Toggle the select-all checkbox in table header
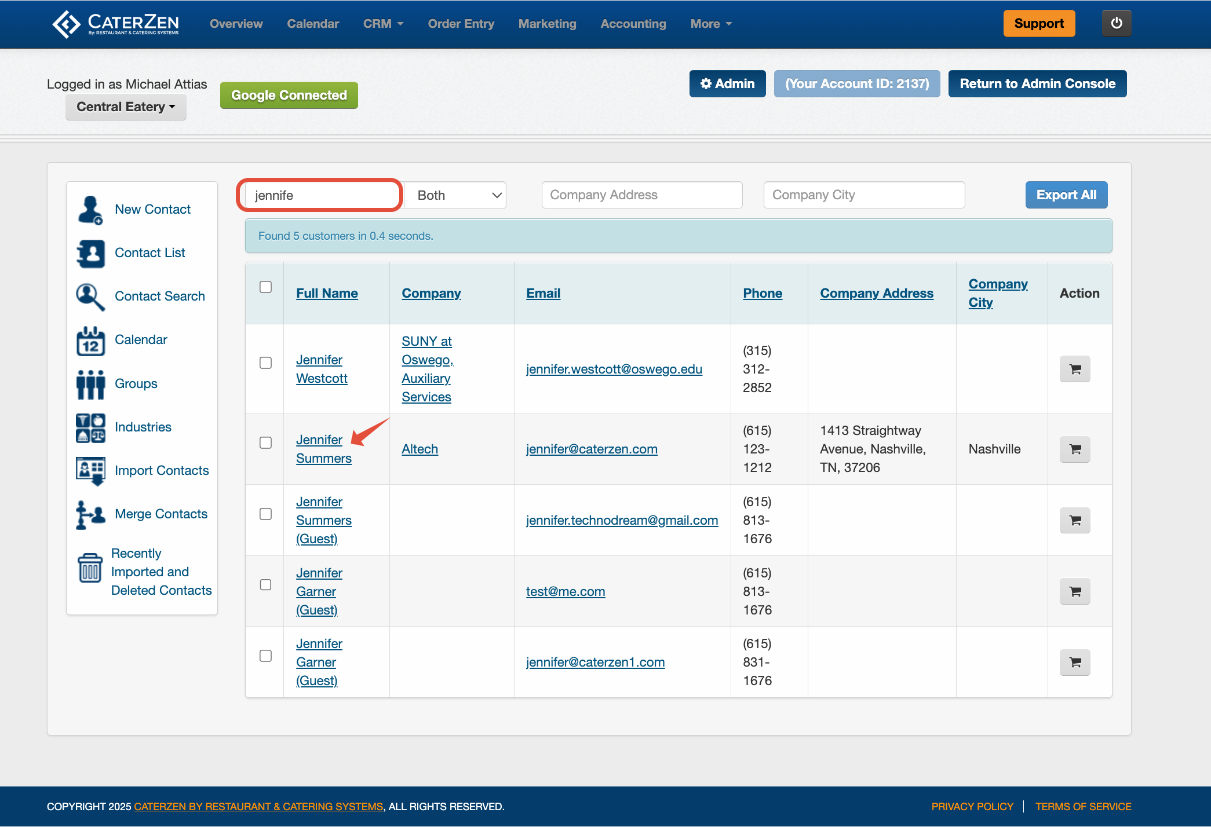Viewport: 1211px width, 827px height. click(265, 287)
